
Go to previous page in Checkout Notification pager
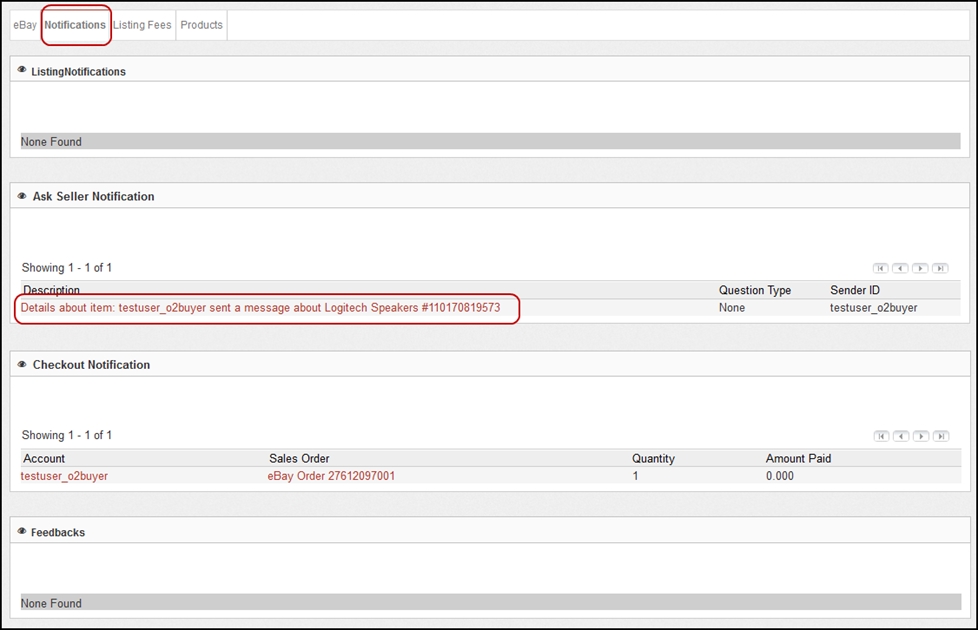[901, 436]
